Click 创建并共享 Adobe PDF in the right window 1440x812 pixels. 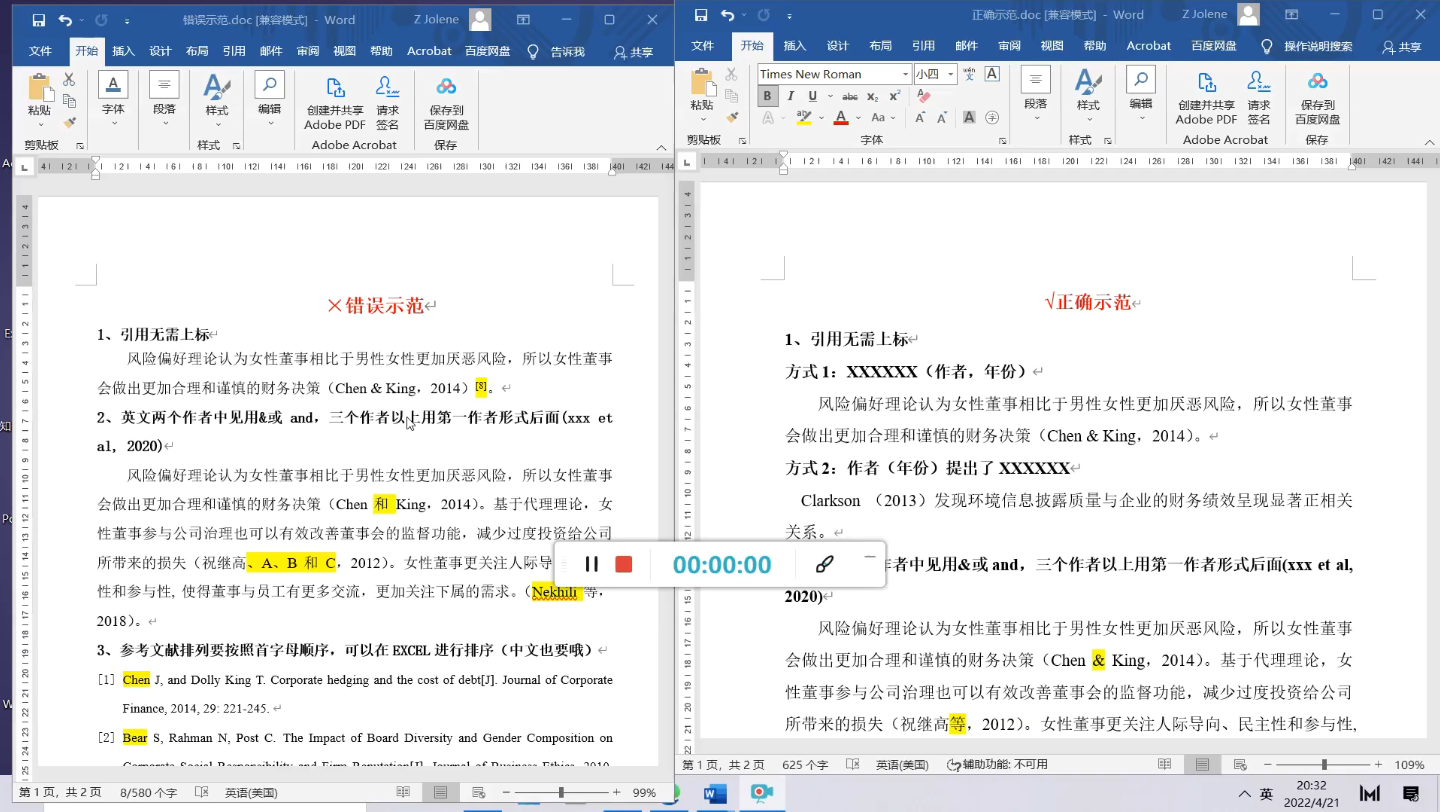(1206, 96)
